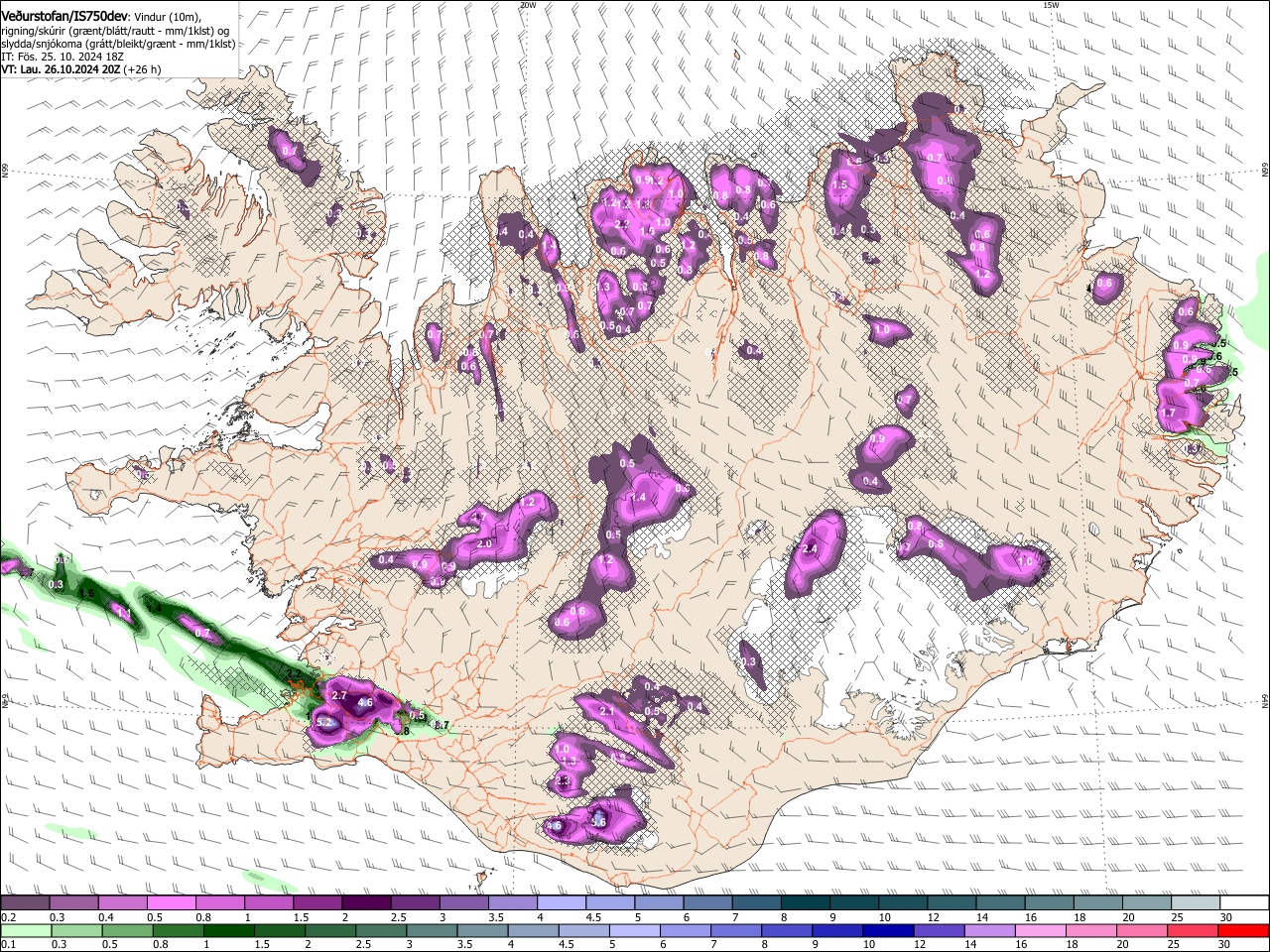1270x952 pixels.
Task: Click the light green 0.1 rain-scale swatch
Action: pos(25,930)
